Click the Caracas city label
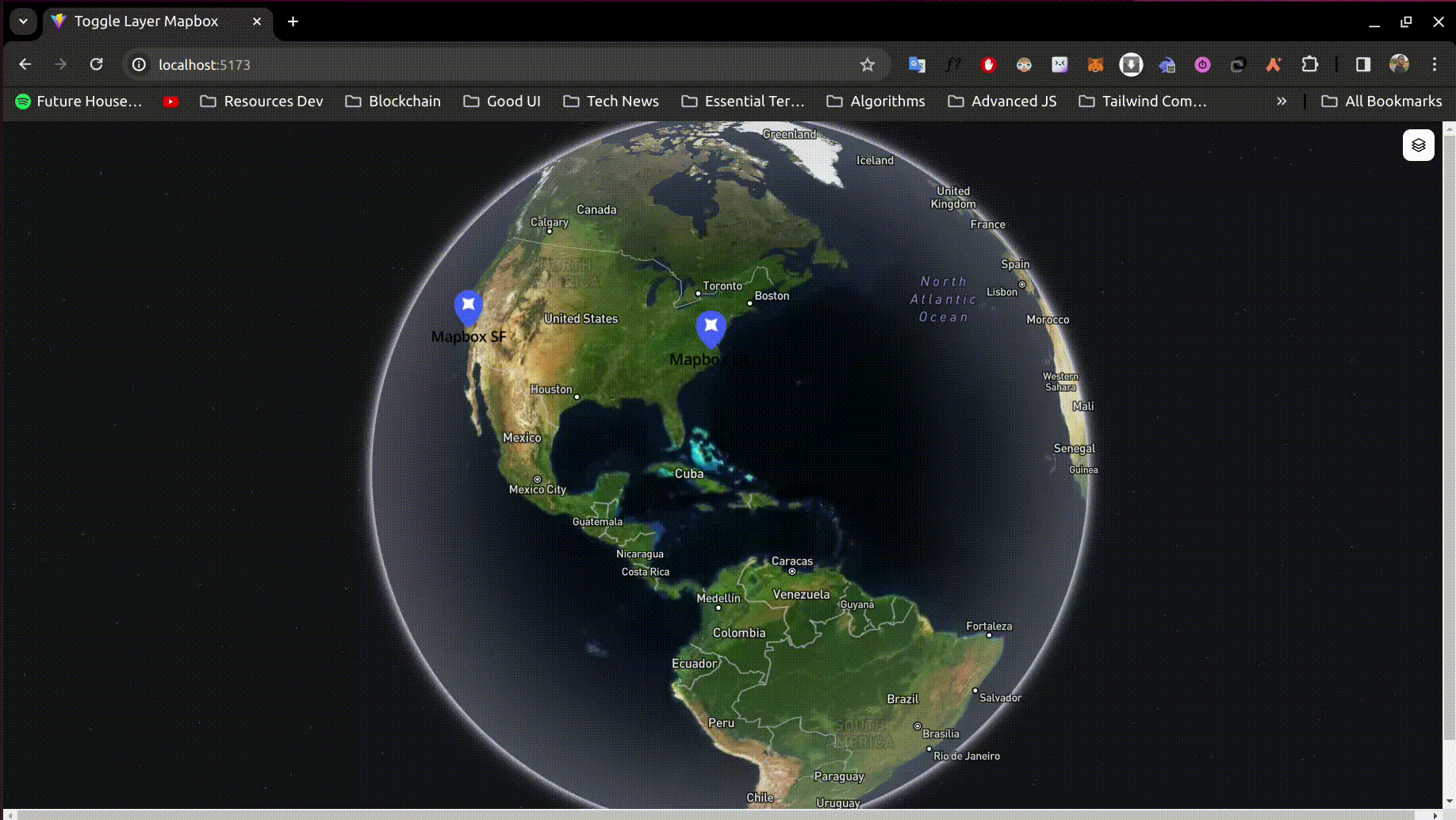The height and width of the screenshot is (820, 1456). (792, 561)
